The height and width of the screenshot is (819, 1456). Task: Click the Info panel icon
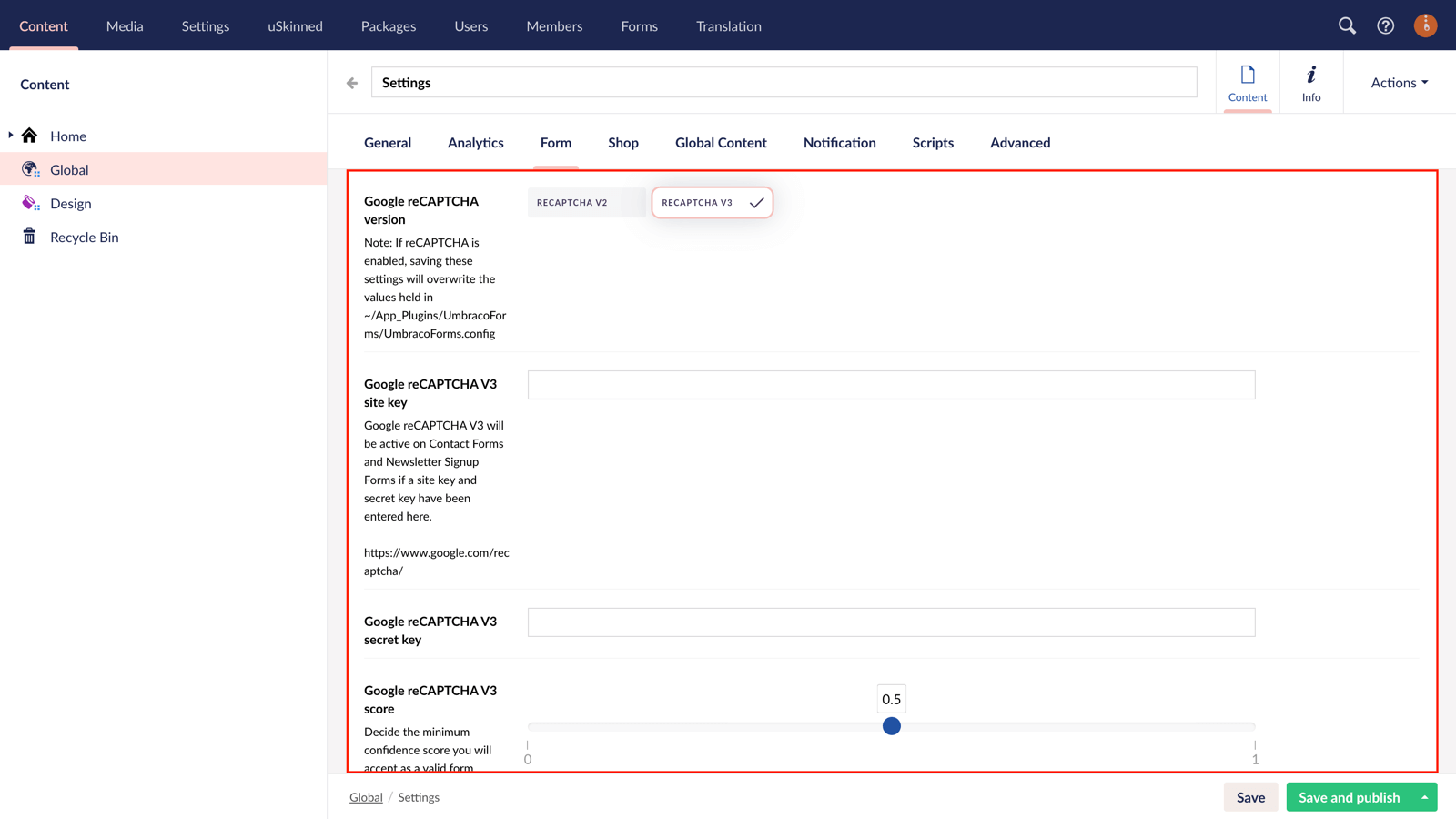[x=1310, y=82]
